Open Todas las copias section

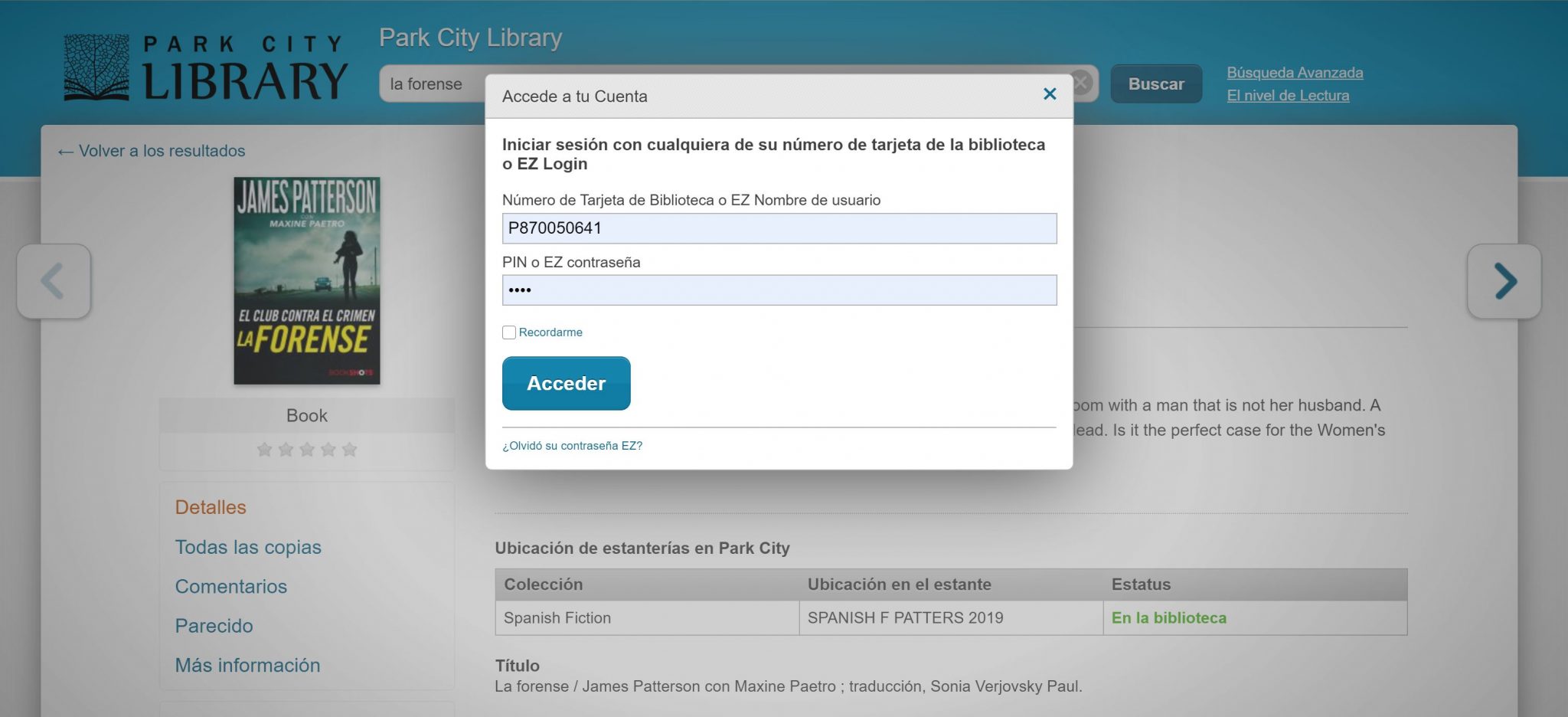pyautogui.click(x=248, y=547)
